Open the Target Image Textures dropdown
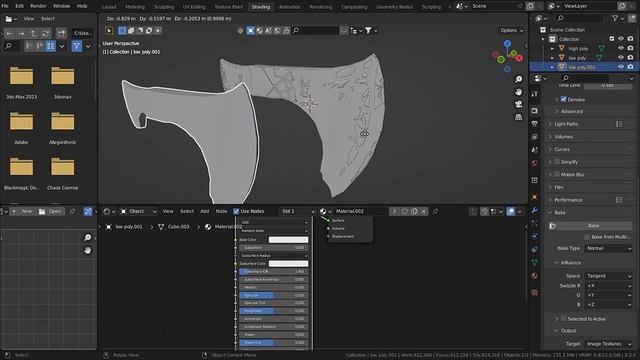The width and height of the screenshot is (640, 360). [608, 344]
